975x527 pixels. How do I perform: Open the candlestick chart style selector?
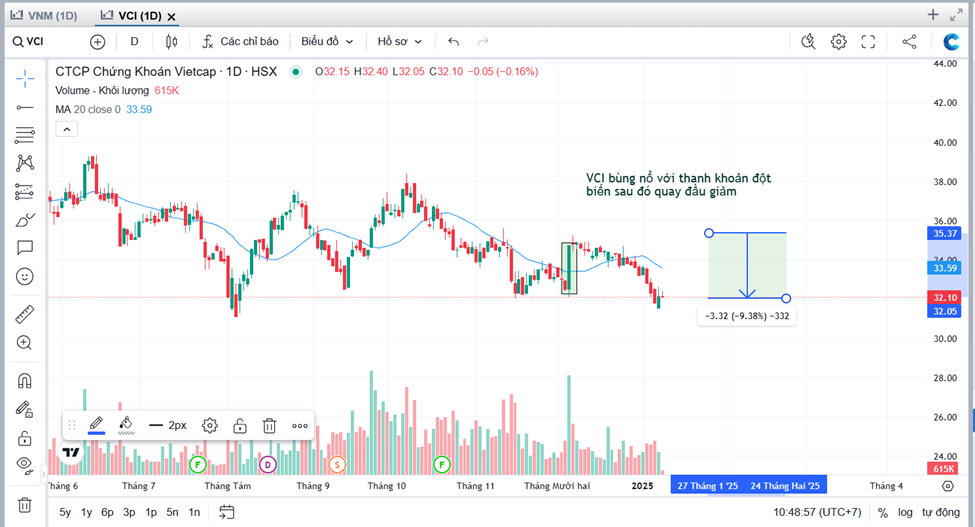[171, 42]
